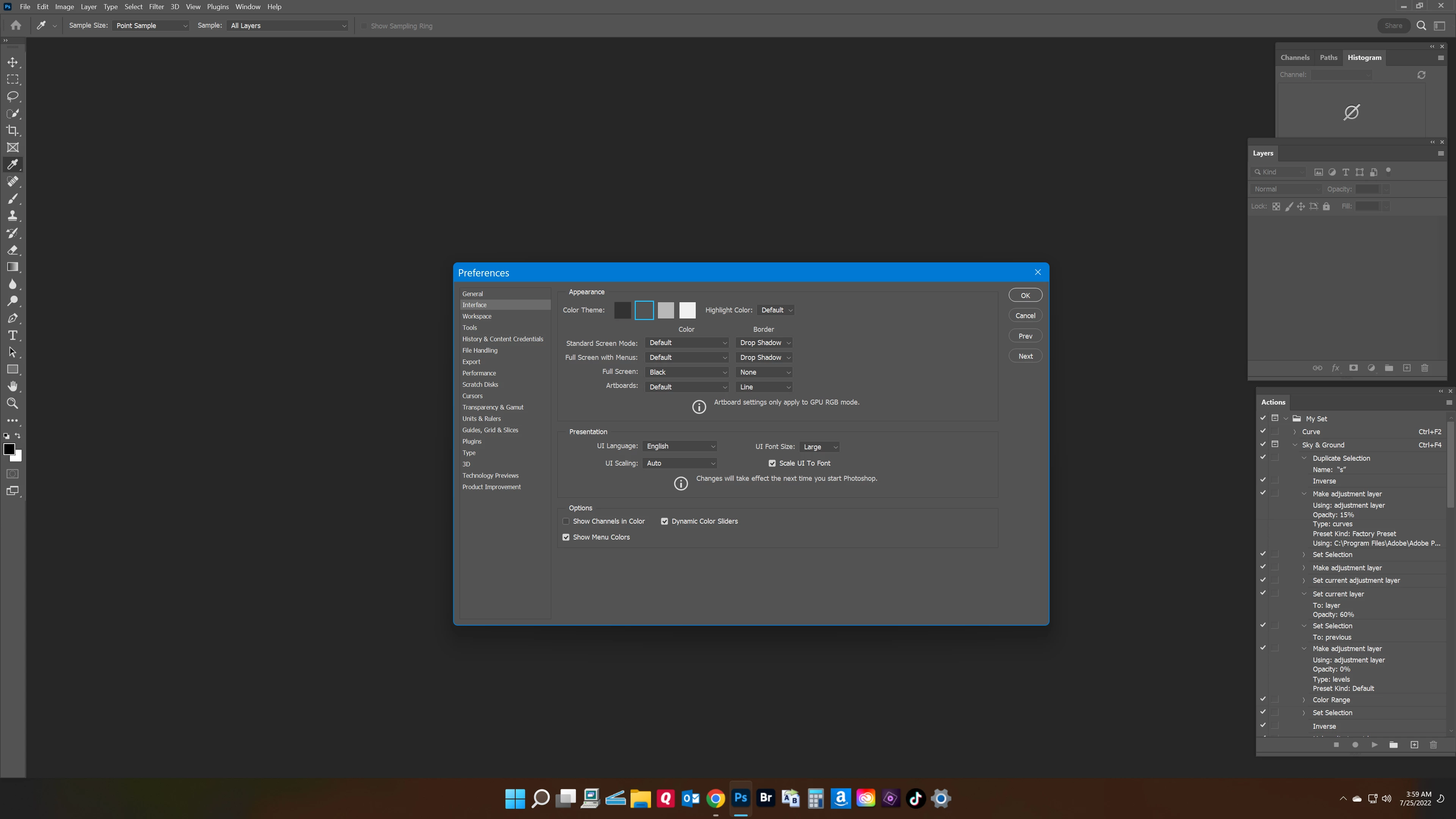Select the Clone Stamp tool
This screenshot has height=819, width=1456.
tap(13, 216)
